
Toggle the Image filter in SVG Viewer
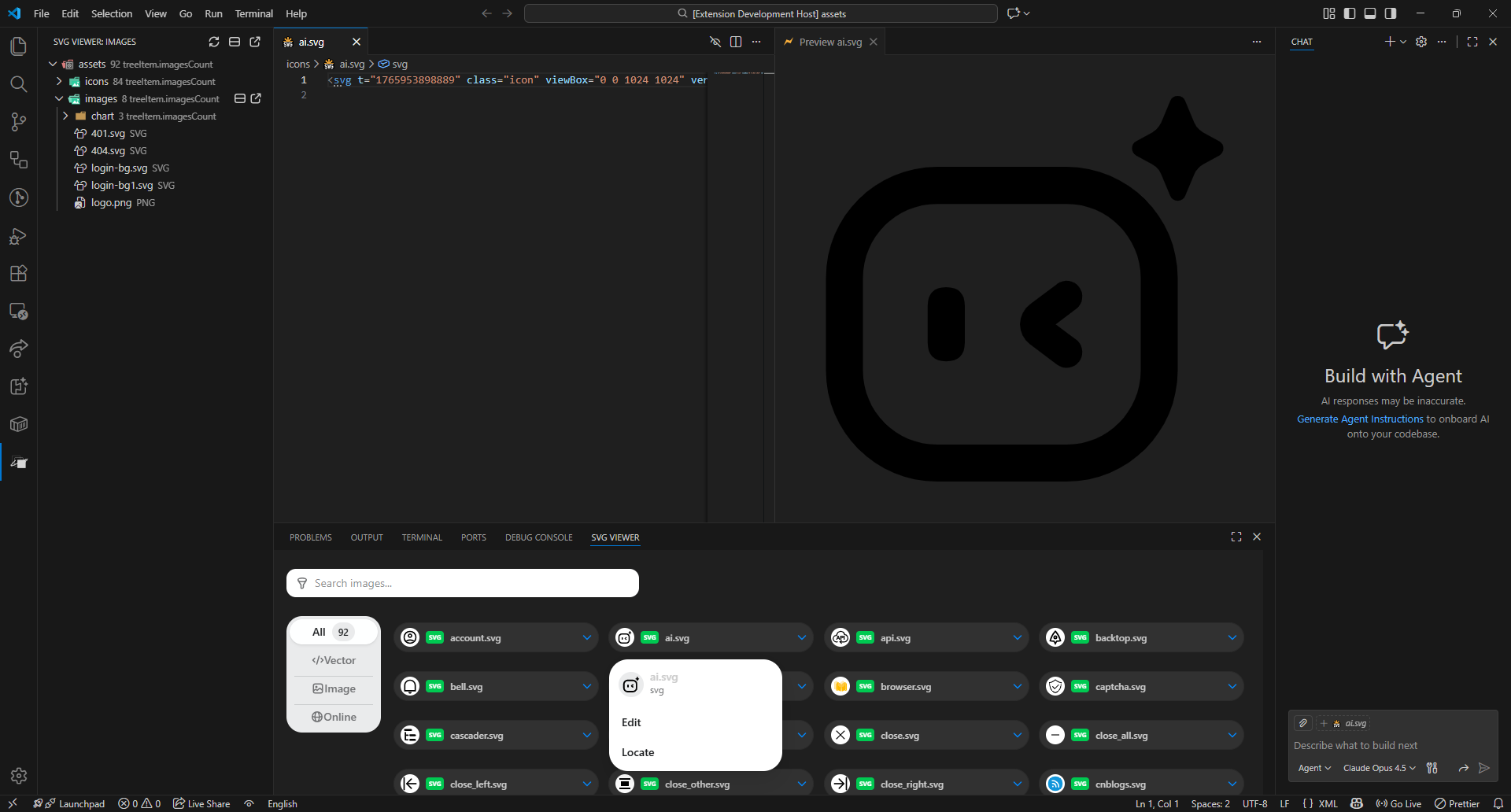tap(334, 688)
